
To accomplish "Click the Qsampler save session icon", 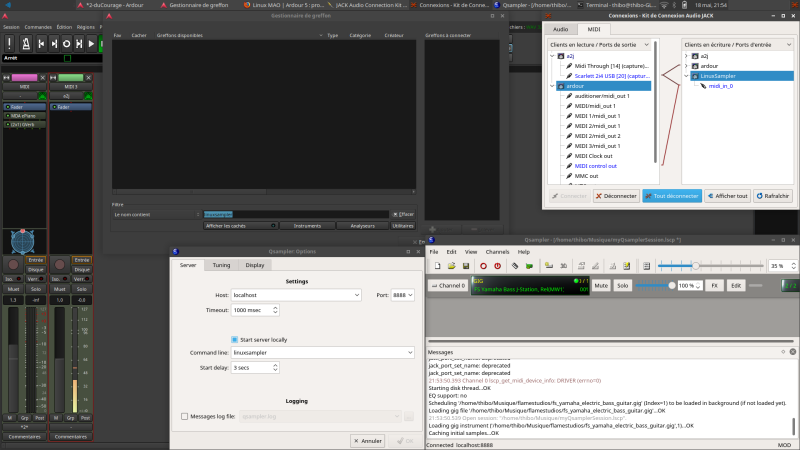I will pos(467,266).
